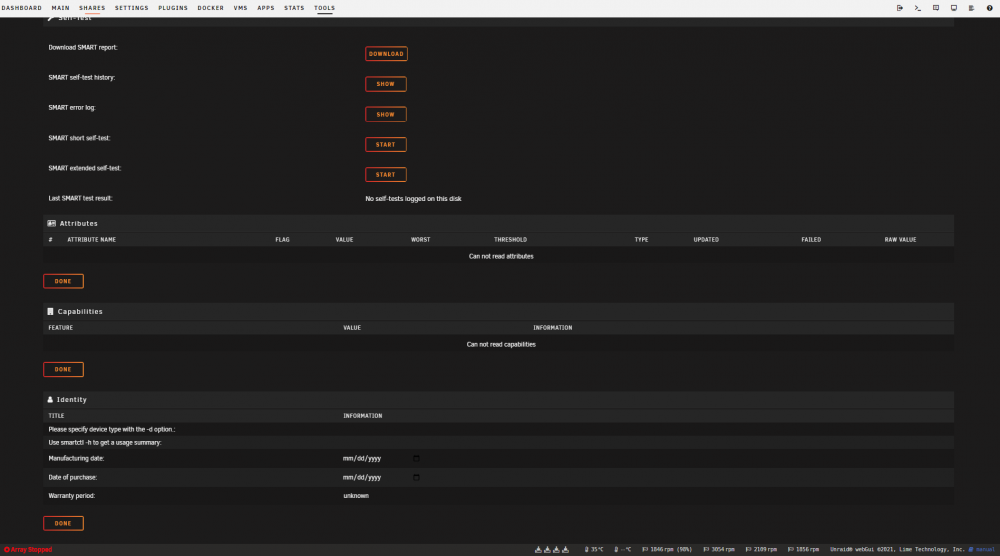Open the Settings tab
Screen dimensions: 1000x556
(x=131, y=8)
